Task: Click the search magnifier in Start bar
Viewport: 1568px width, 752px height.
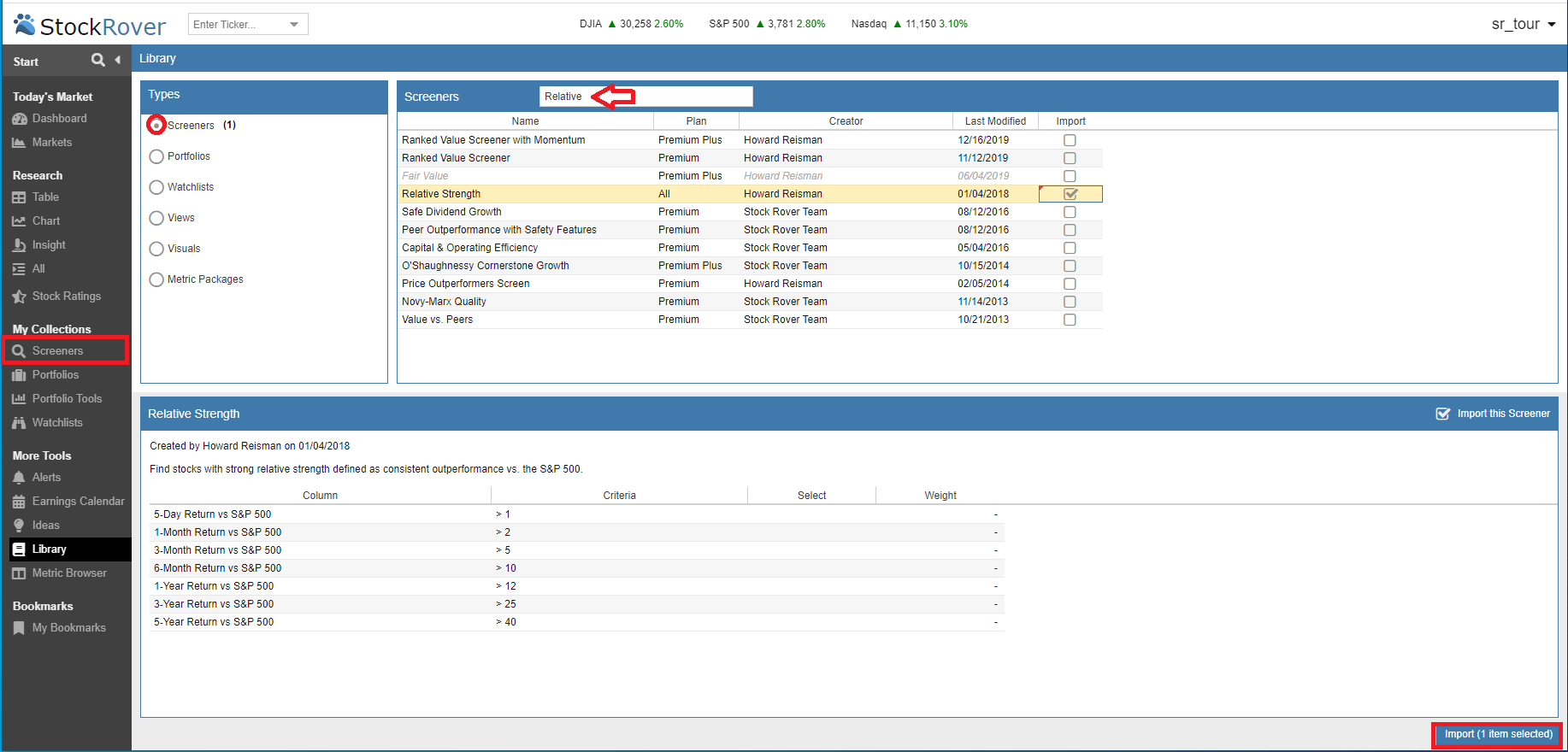Action: pos(98,60)
